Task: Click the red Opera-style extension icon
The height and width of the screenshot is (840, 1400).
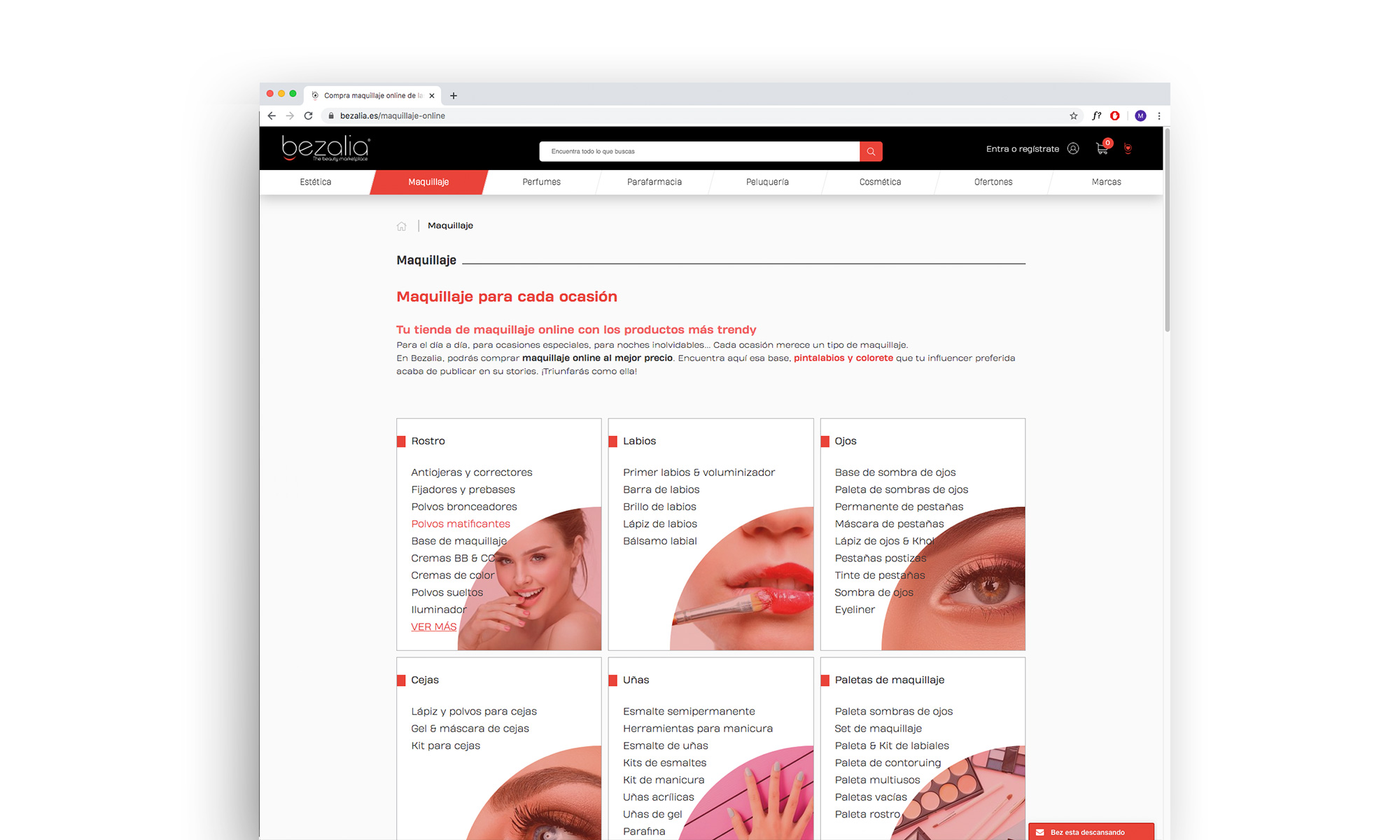Action: point(1115,115)
